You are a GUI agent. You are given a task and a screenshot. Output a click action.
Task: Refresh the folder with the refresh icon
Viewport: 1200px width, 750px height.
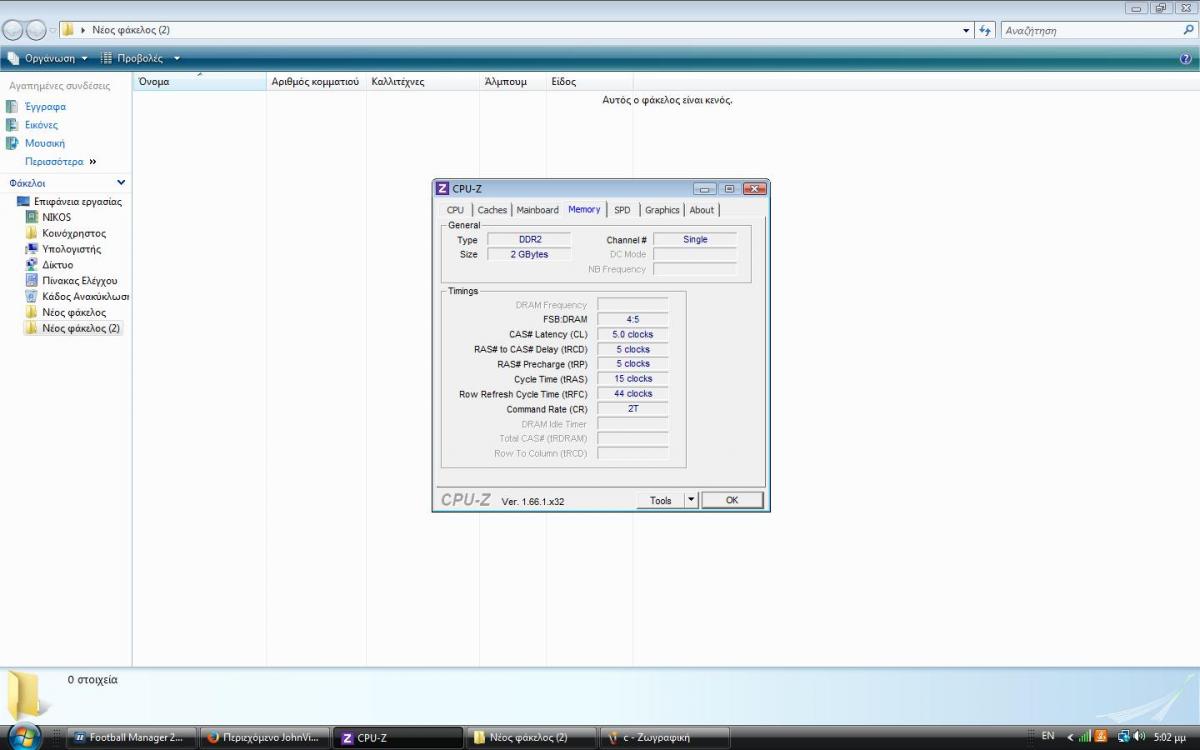[986, 30]
